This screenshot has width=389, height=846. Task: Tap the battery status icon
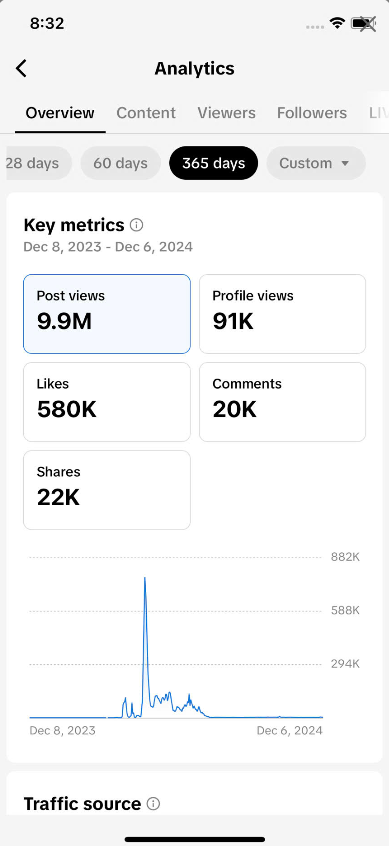[x=363, y=23]
